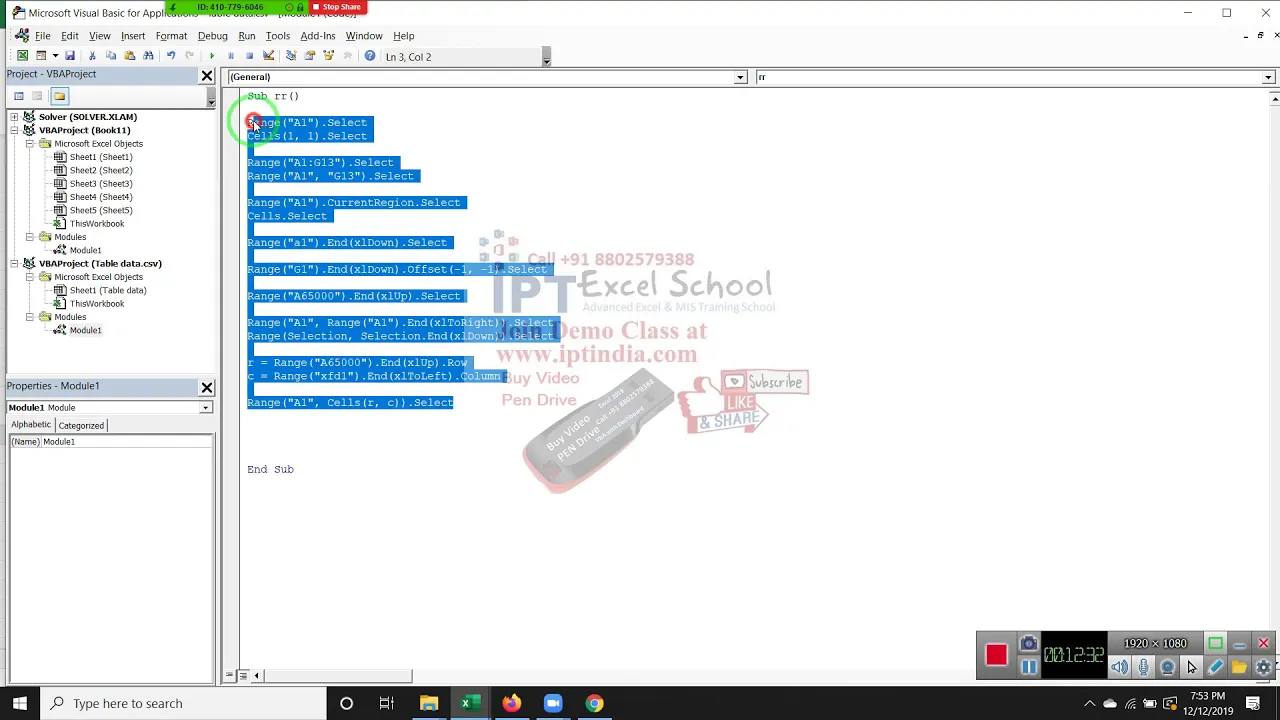The height and width of the screenshot is (720, 1280).
Task: Click the horizontal scrollbar of code window
Action: [336, 676]
